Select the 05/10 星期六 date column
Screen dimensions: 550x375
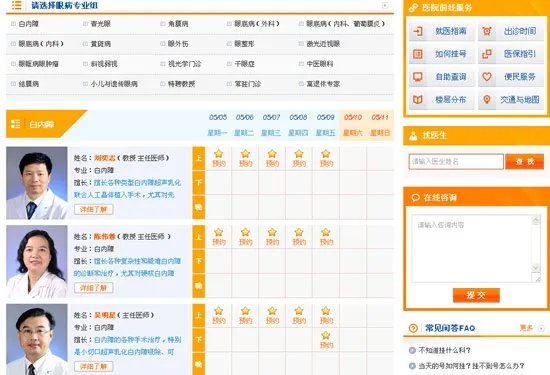353,125
